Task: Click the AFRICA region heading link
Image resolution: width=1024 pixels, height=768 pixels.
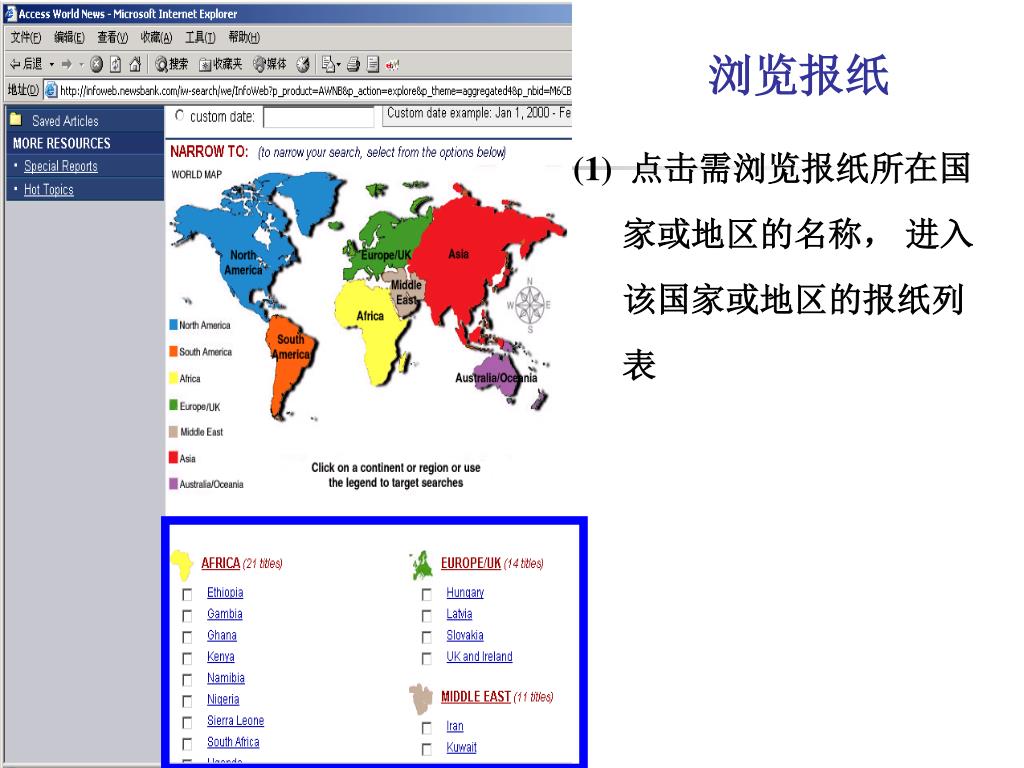Action: (x=221, y=563)
